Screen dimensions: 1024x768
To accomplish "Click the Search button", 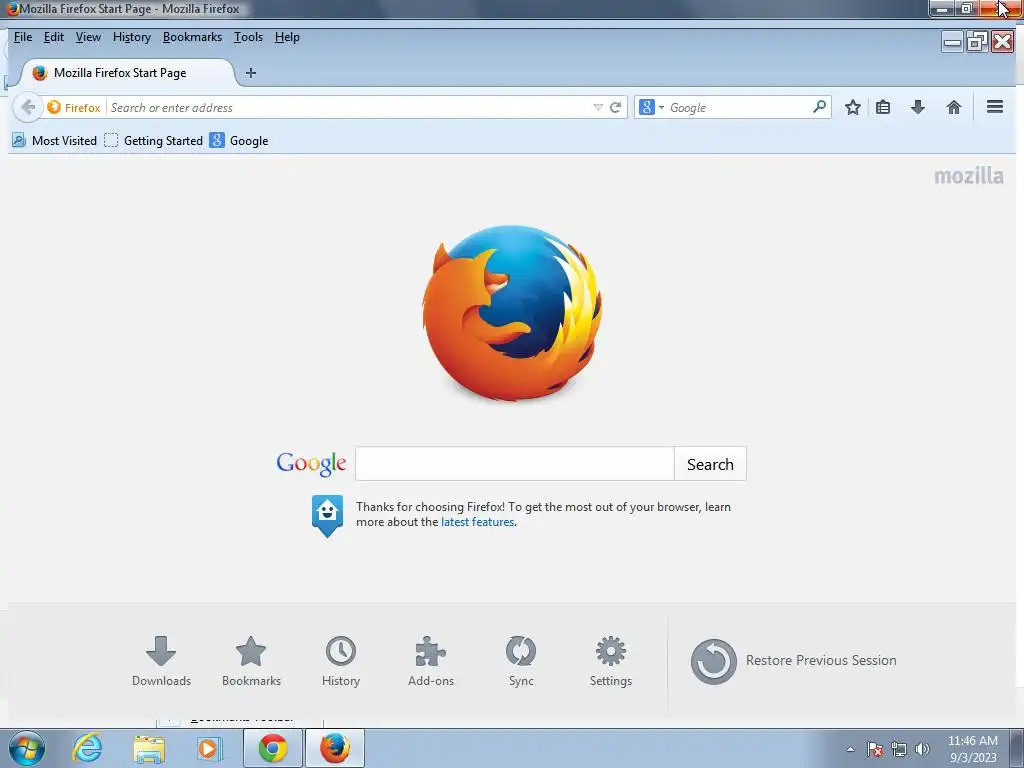I will pos(710,464).
